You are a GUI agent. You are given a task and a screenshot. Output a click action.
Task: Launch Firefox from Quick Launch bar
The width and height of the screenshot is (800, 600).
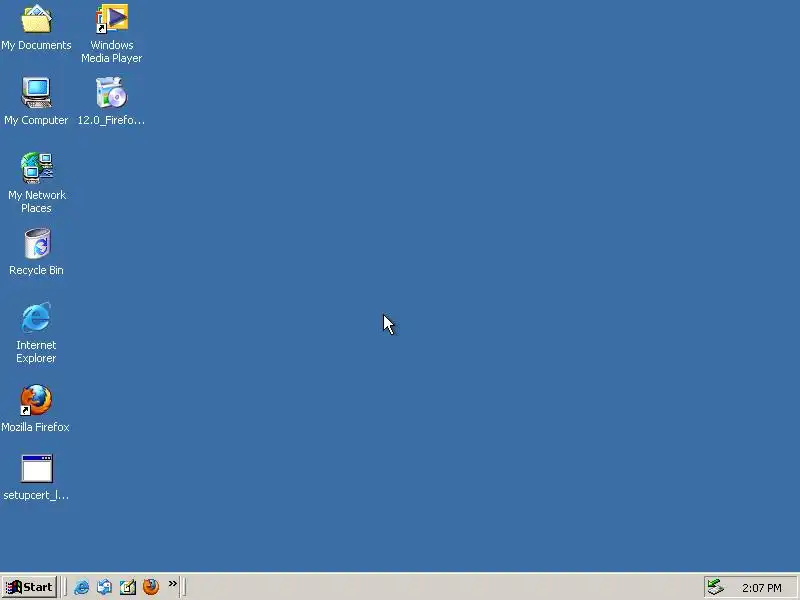tap(151, 587)
